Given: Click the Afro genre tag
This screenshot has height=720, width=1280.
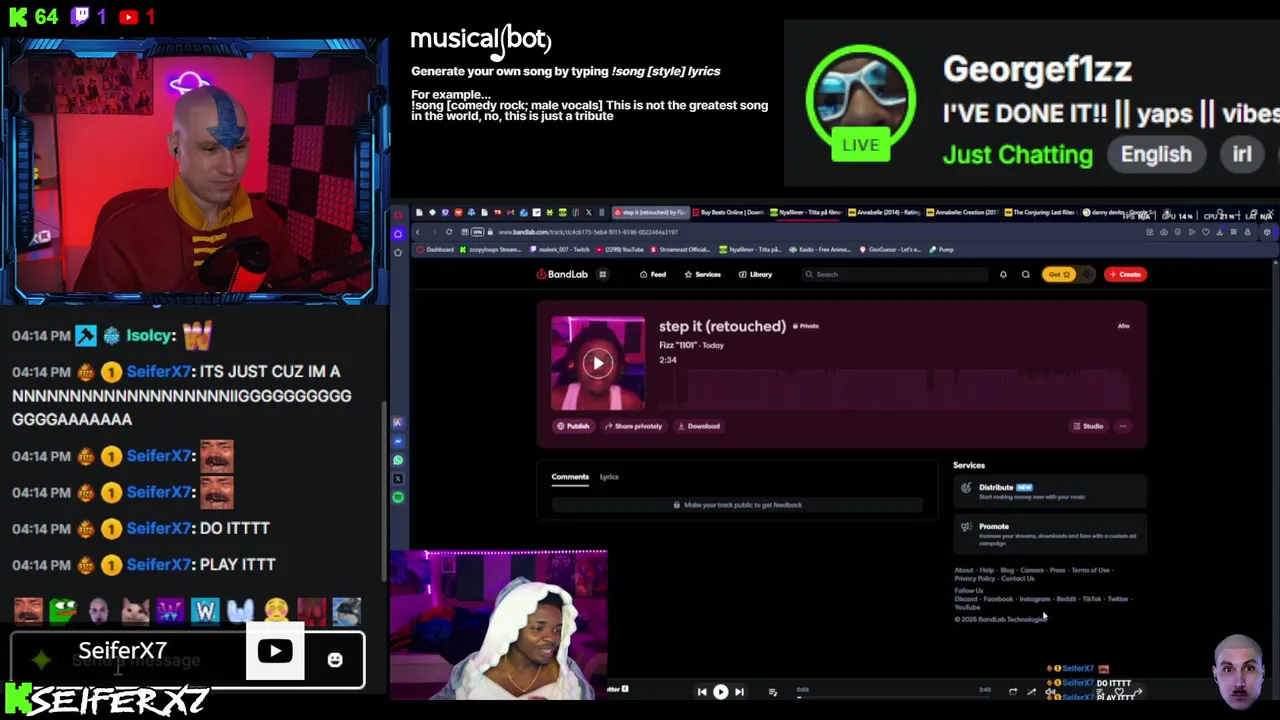Looking at the screenshot, I should 1123,326.
